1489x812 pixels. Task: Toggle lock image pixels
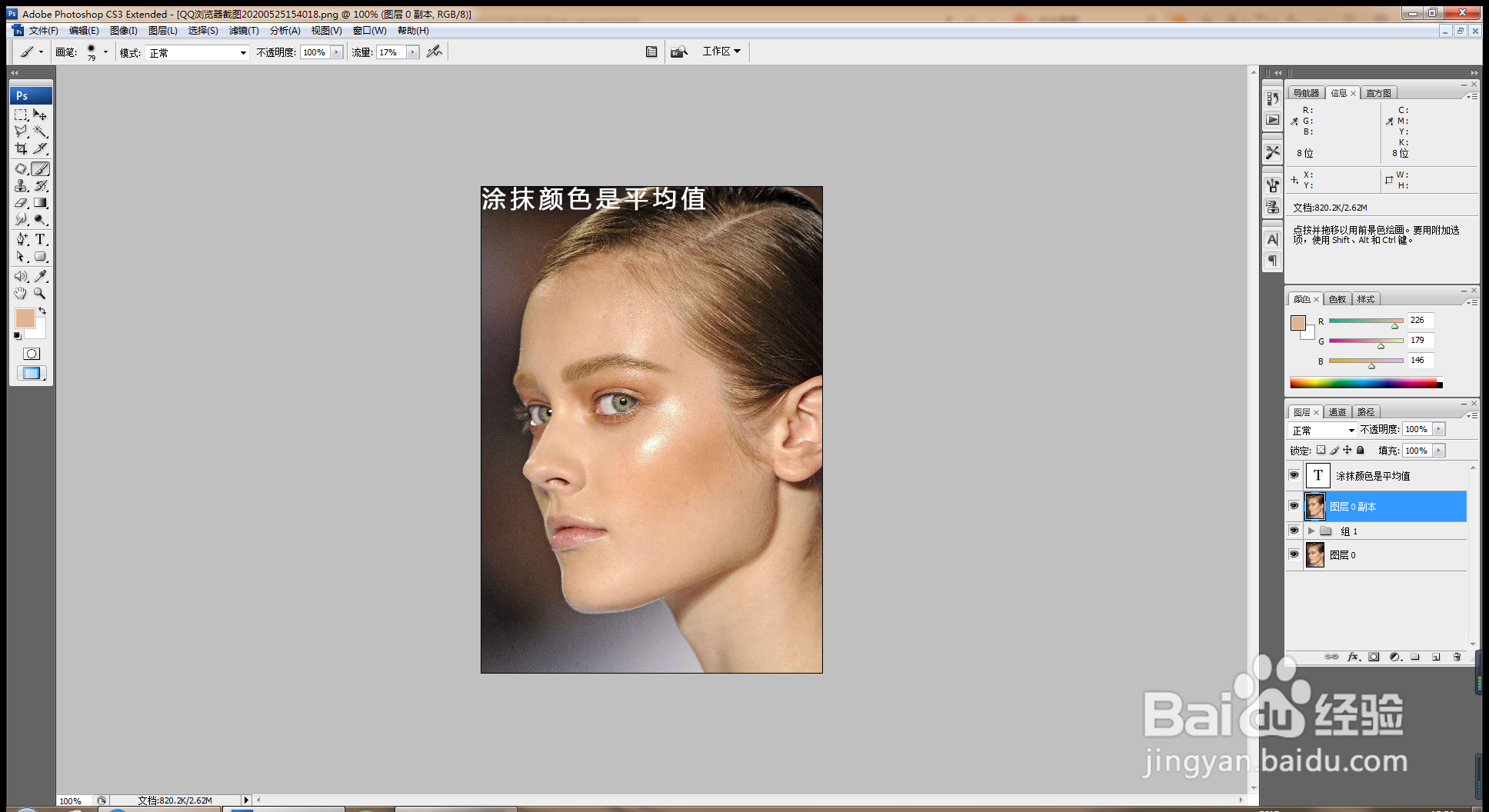pyautogui.click(x=1334, y=450)
